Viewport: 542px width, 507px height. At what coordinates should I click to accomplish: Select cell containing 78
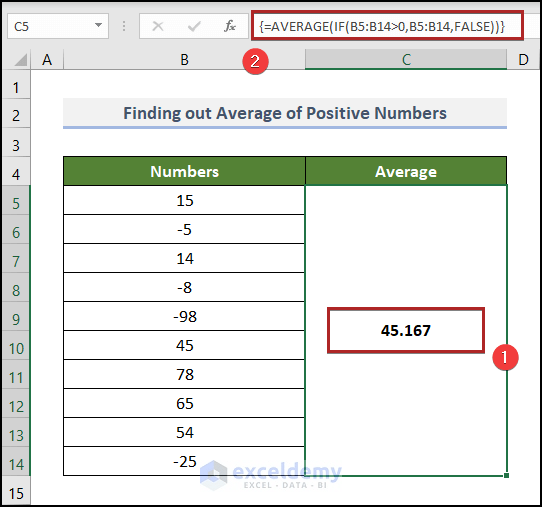[x=184, y=375]
